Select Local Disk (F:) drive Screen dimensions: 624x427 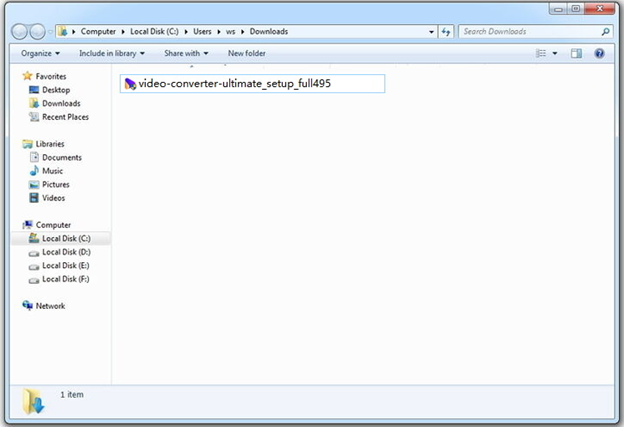pos(66,279)
